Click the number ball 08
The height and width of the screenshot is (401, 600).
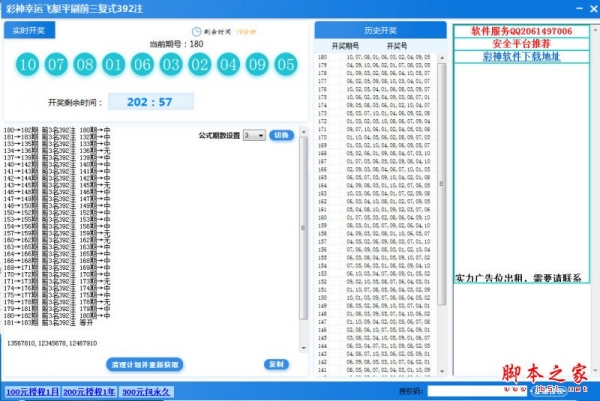[85, 64]
